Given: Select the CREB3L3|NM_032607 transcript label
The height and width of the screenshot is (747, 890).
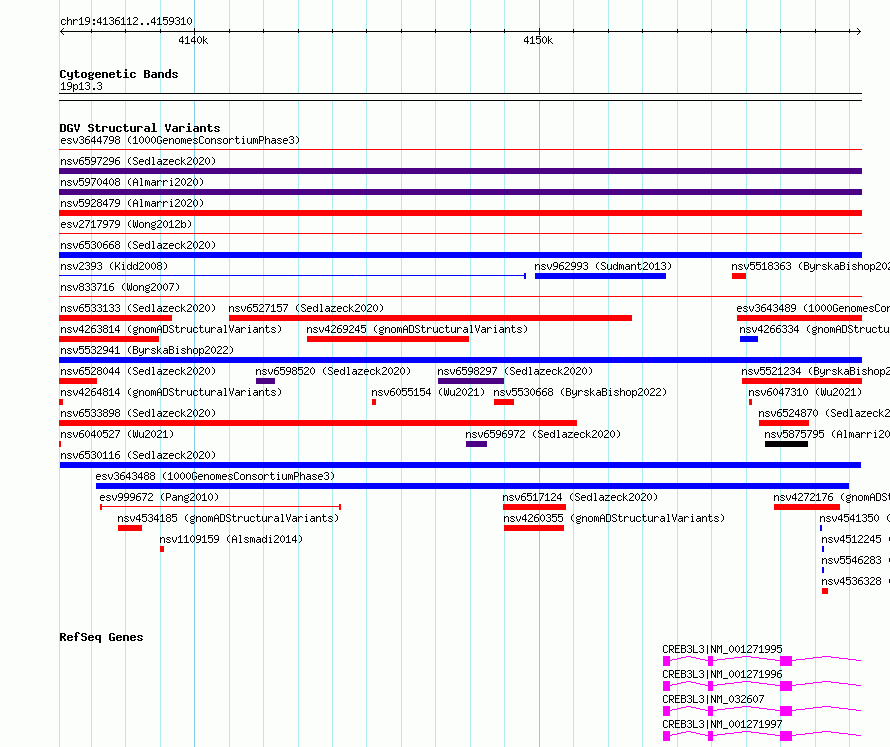Looking at the screenshot, I should [x=713, y=699].
